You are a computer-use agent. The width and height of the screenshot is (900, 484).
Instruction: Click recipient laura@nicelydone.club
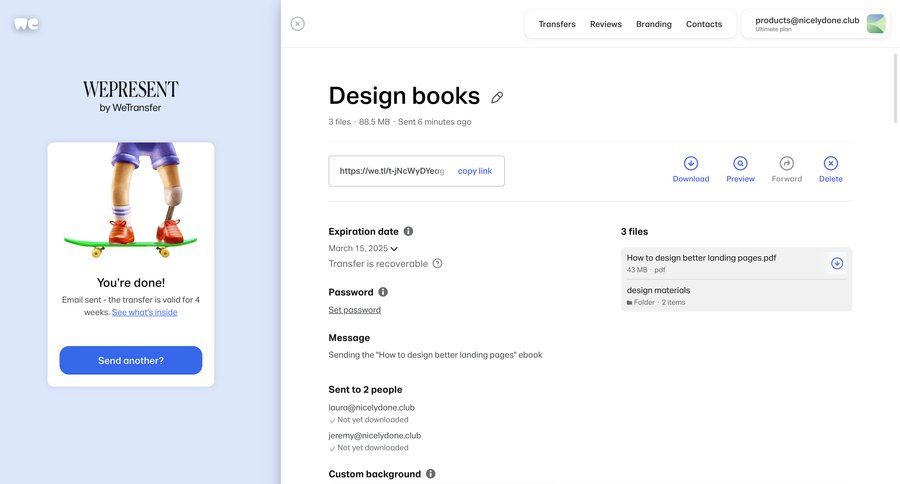coord(371,408)
